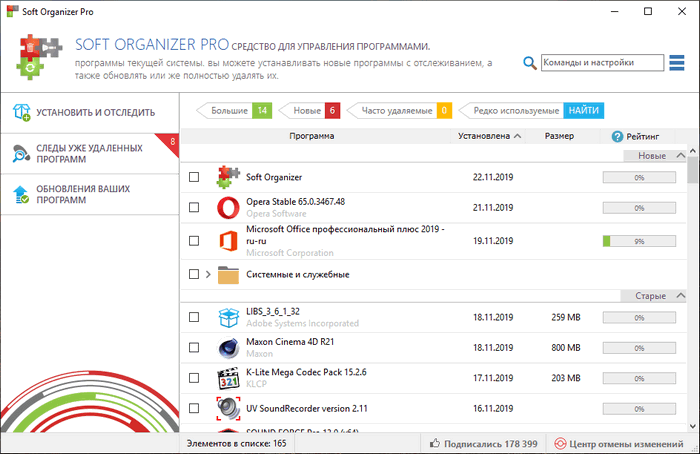Sort by the Программа column header
Image resolution: width=700 pixels, height=454 pixels.
312,136
